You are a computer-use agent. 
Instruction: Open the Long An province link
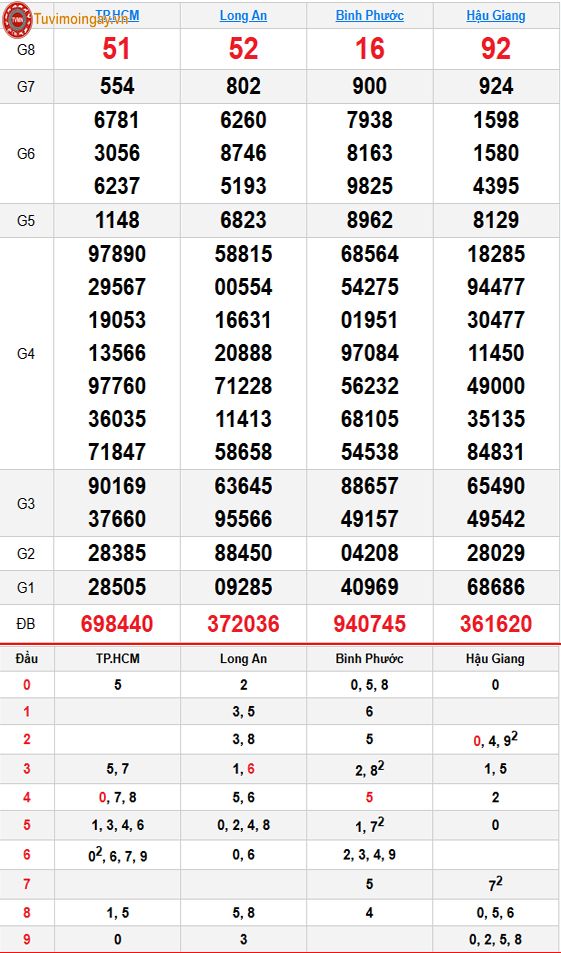click(x=243, y=16)
